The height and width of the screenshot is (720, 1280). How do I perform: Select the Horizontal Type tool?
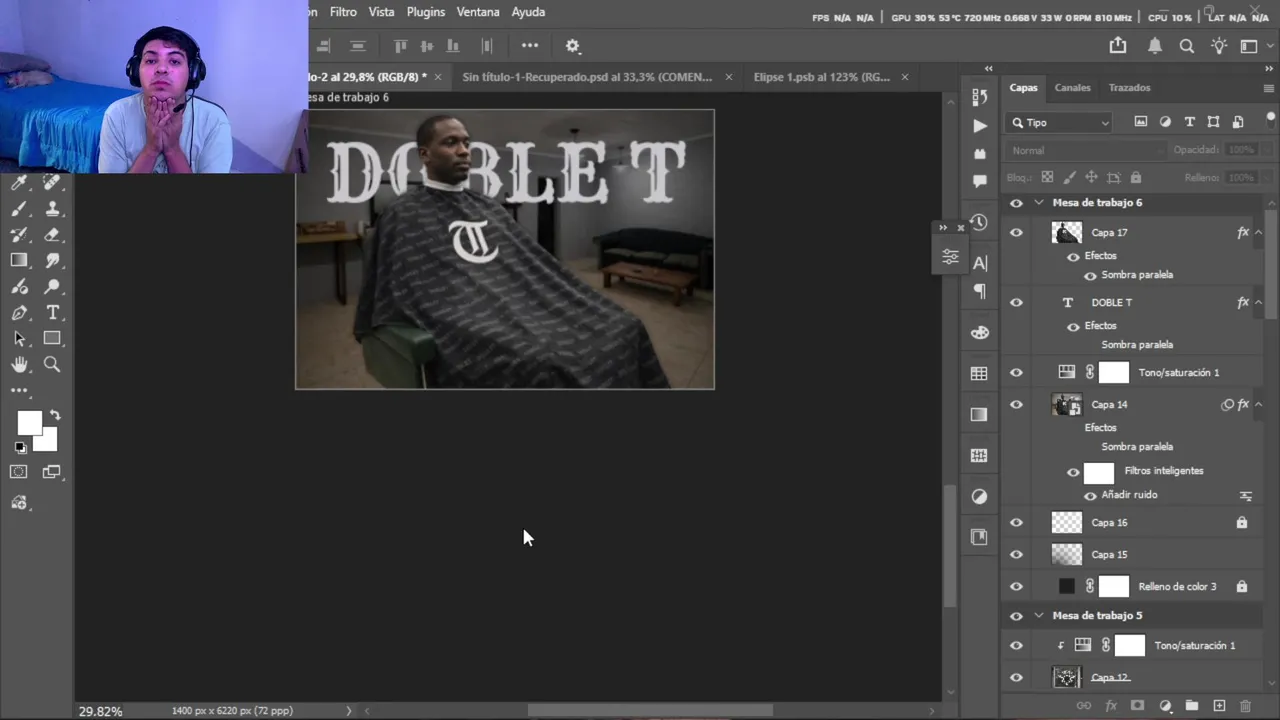(52, 313)
